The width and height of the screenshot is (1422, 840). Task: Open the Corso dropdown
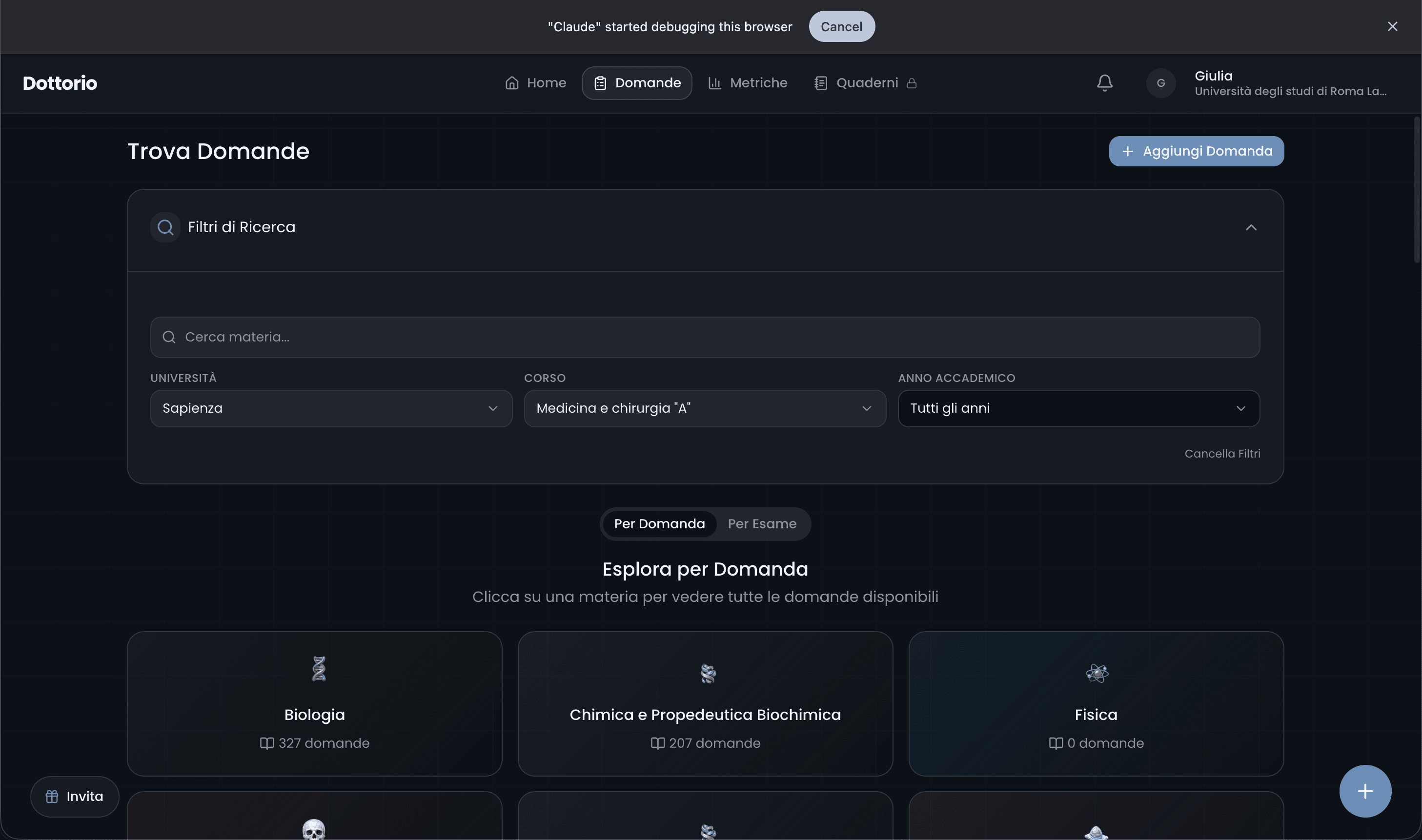pyautogui.click(x=705, y=408)
